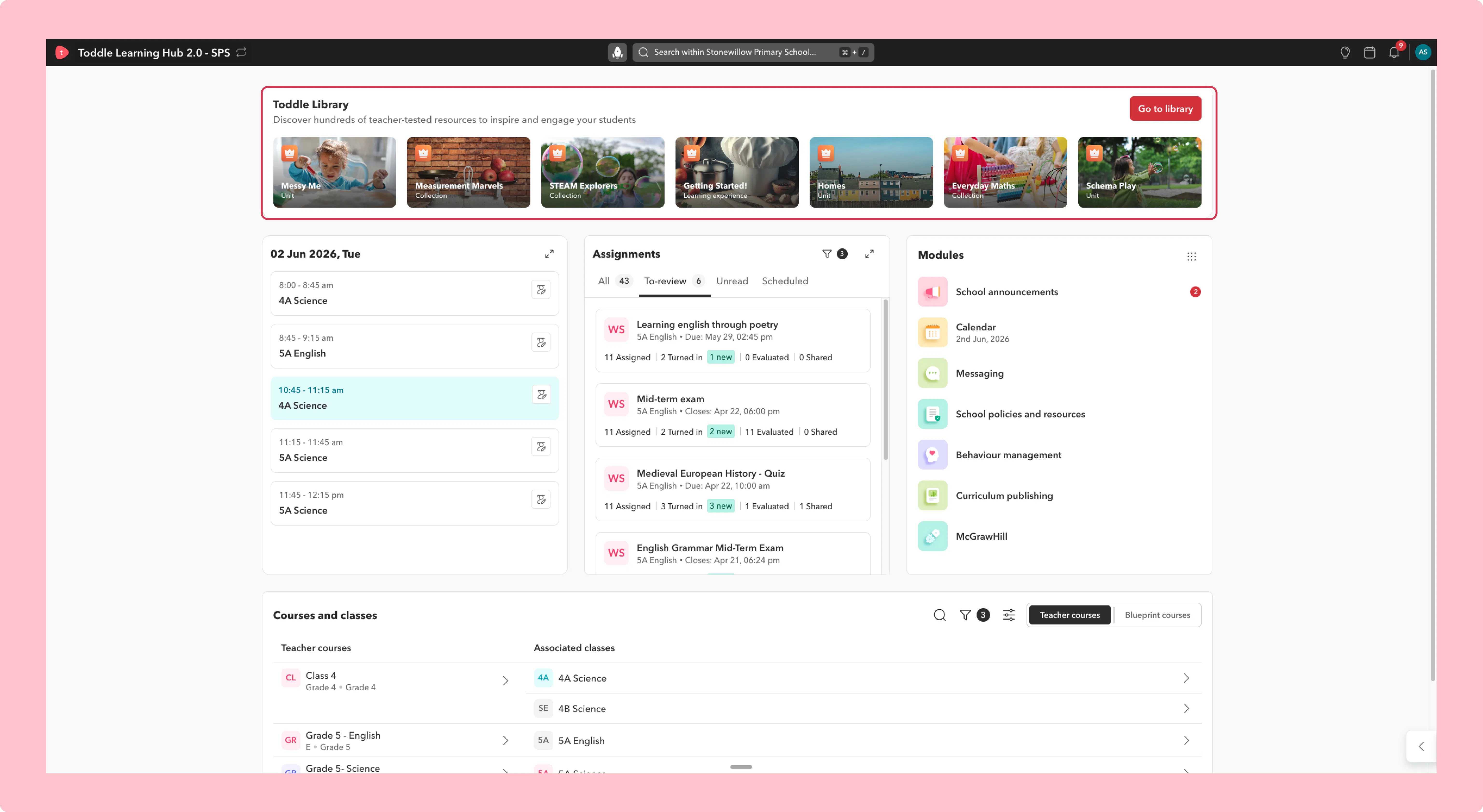Screen dimensions: 1483x812
Task: Open the AS profile avatar
Action: 1423,52
